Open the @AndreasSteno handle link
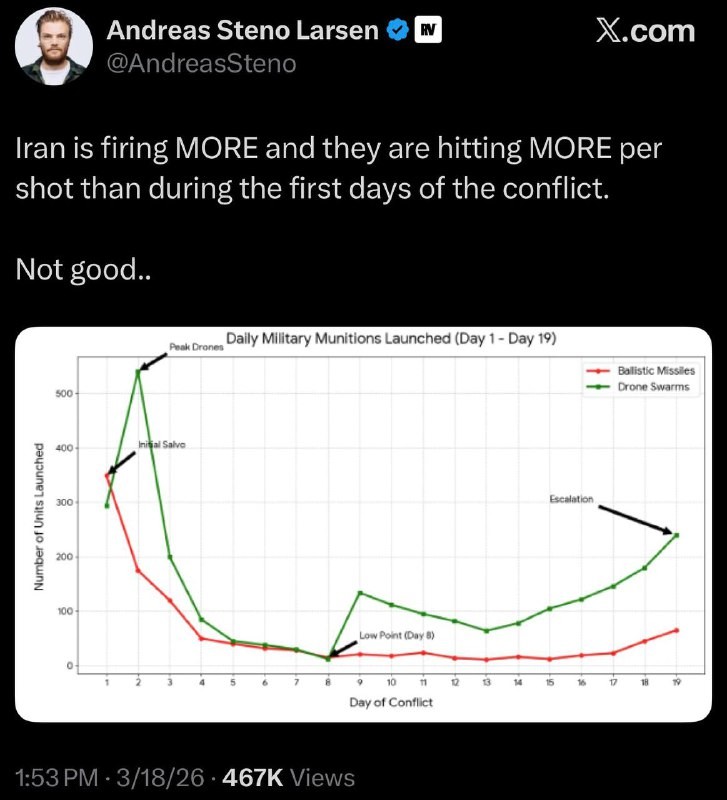Image resolution: width=727 pixels, height=800 pixels. click(202, 63)
